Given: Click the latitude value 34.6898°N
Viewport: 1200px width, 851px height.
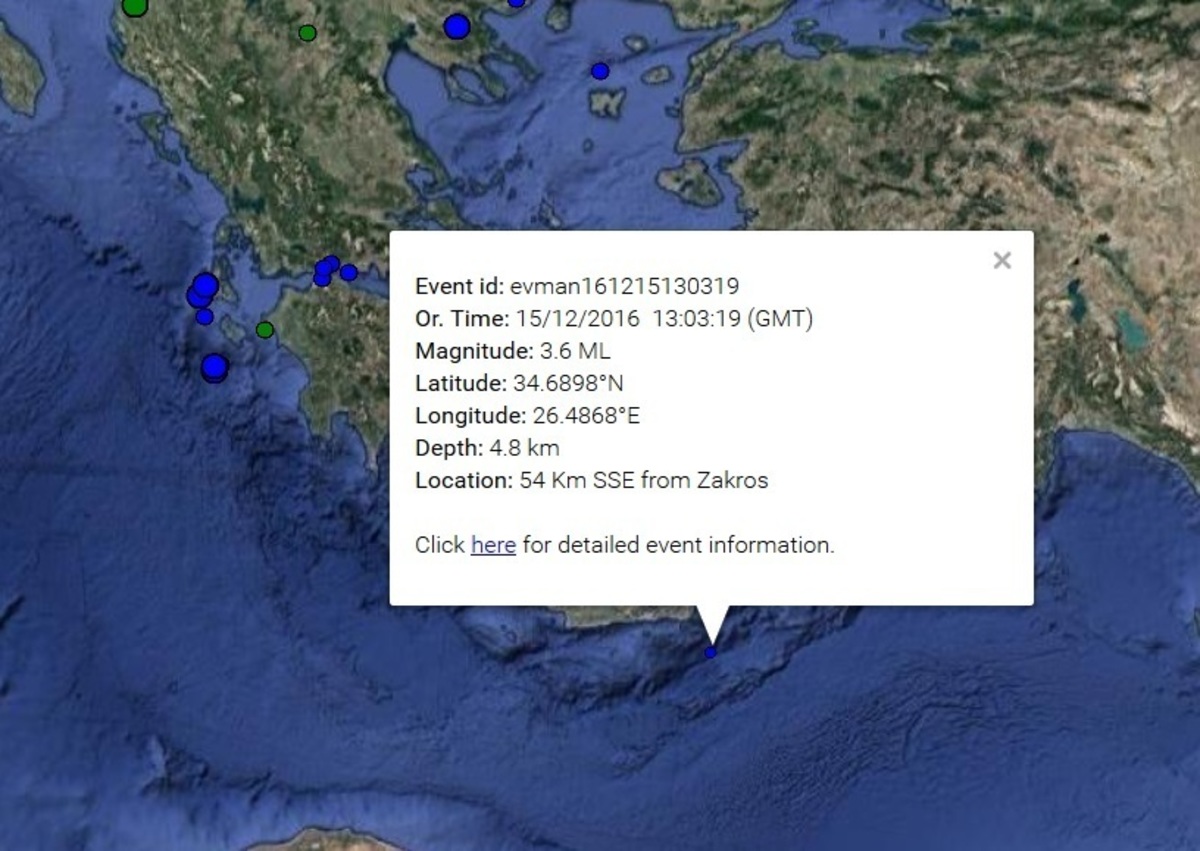Looking at the screenshot, I should pos(568,383).
